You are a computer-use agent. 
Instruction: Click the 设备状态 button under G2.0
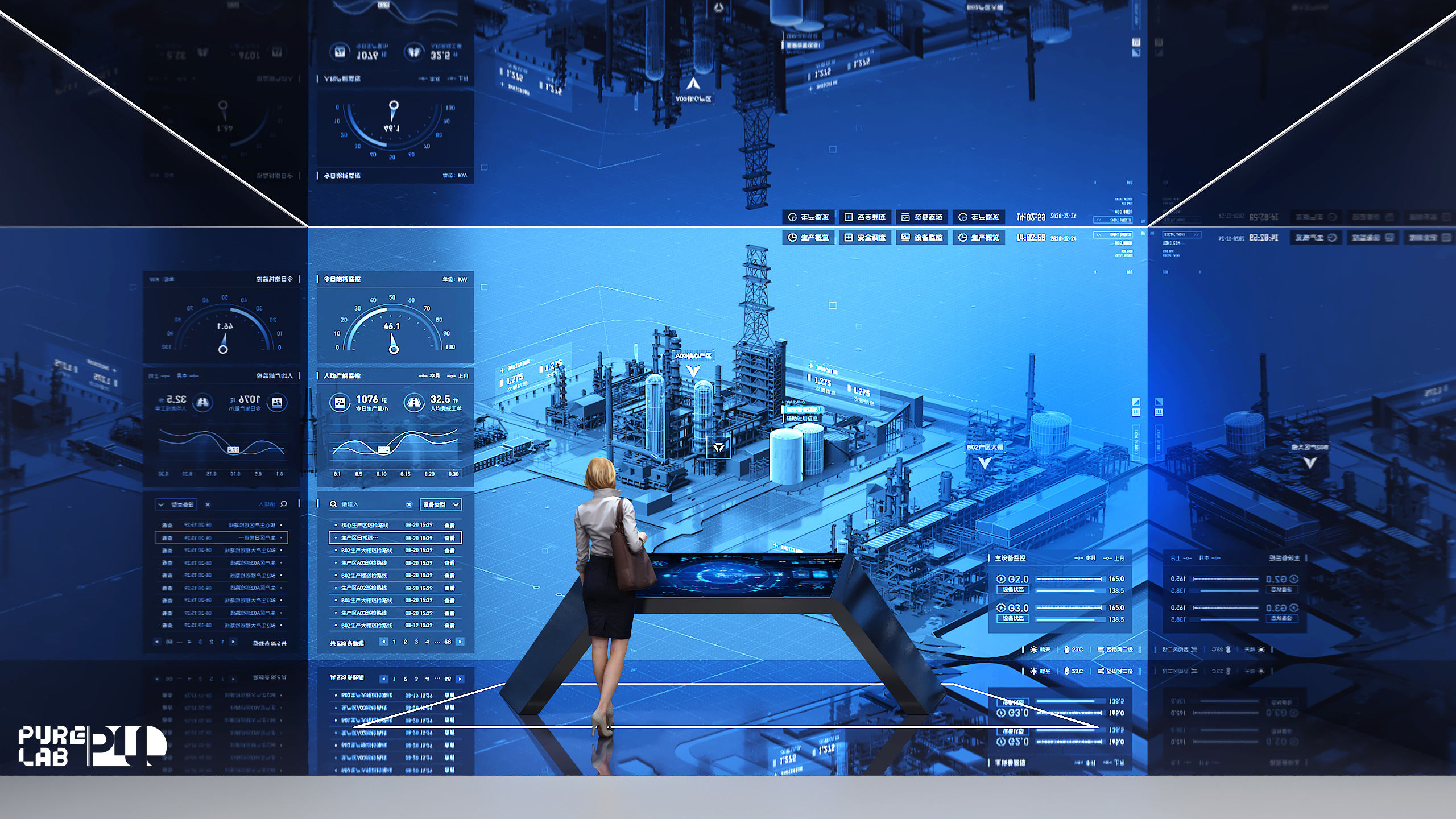click(x=1013, y=590)
